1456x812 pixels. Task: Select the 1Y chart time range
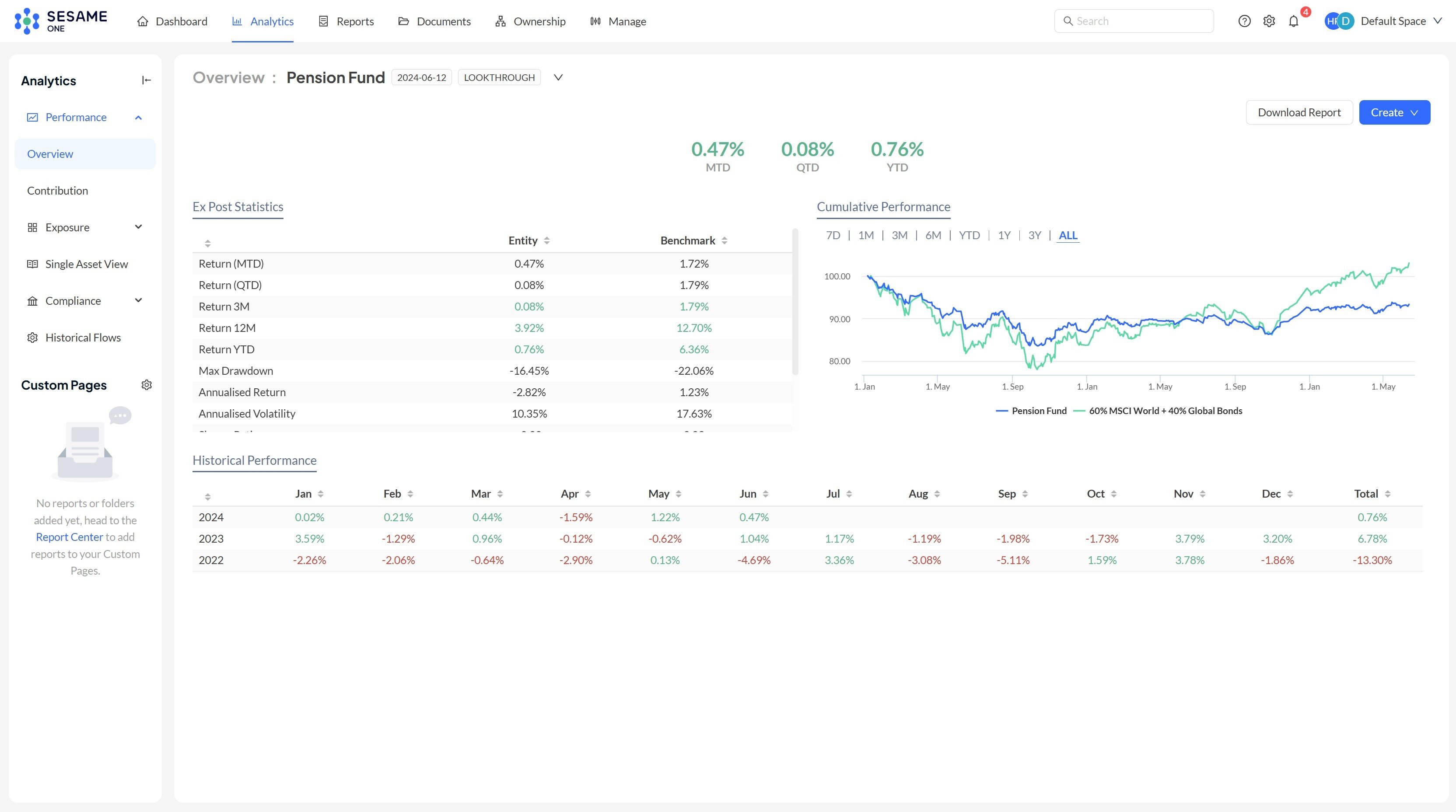click(x=1004, y=235)
